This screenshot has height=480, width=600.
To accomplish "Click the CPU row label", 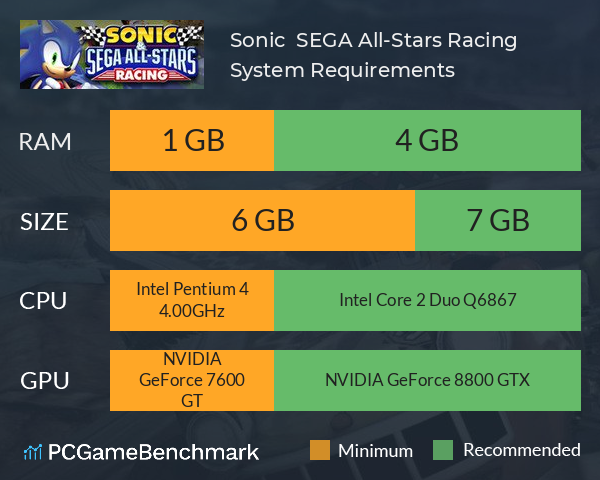I will (43, 301).
